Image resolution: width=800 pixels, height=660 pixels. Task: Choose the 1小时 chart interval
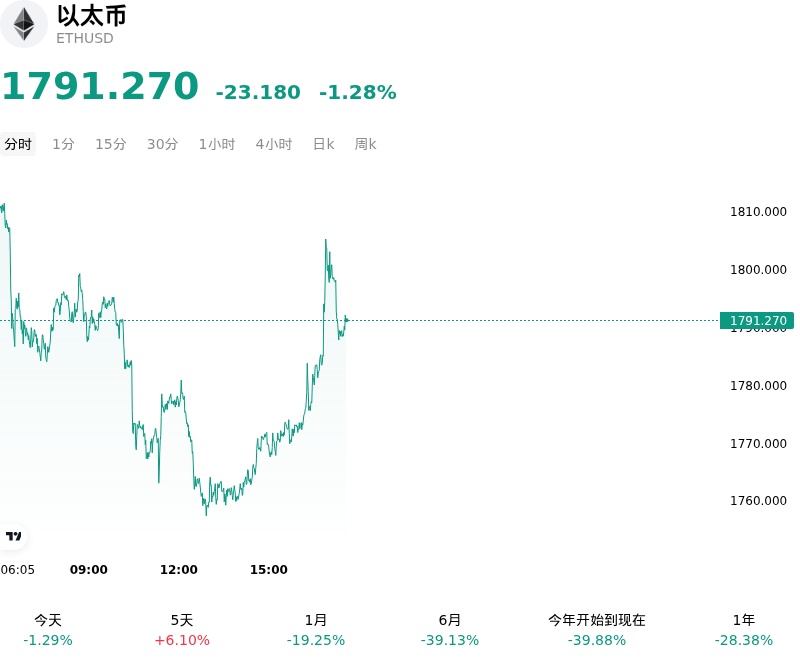pyautogui.click(x=217, y=144)
